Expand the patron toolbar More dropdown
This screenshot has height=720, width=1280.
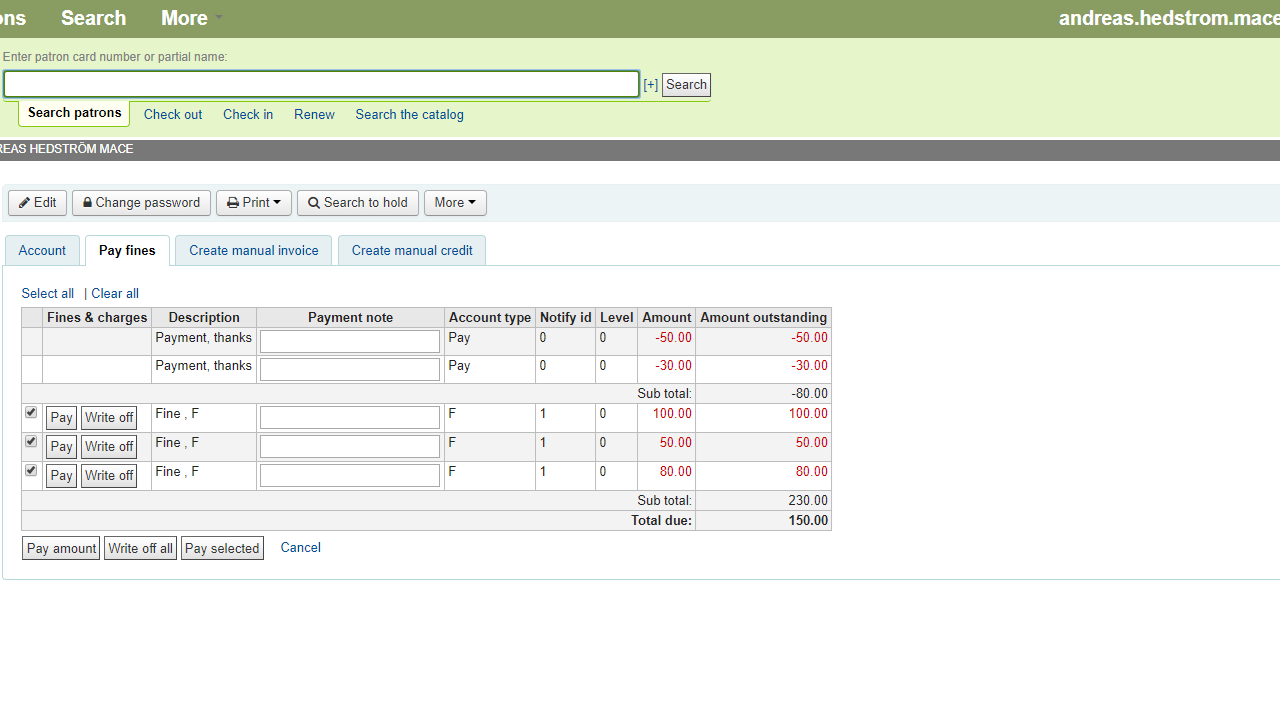(455, 203)
